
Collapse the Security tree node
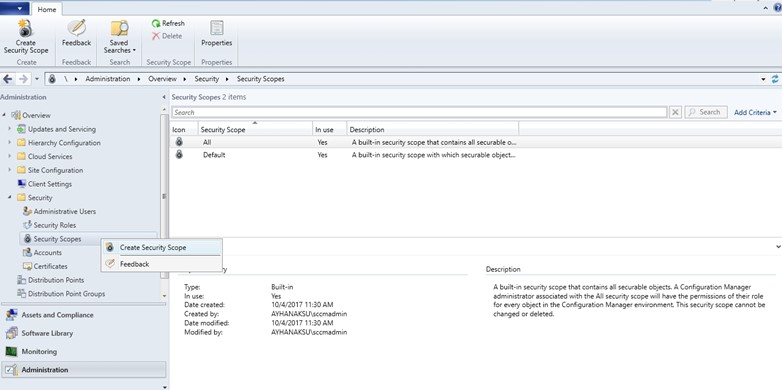[x=9, y=197]
